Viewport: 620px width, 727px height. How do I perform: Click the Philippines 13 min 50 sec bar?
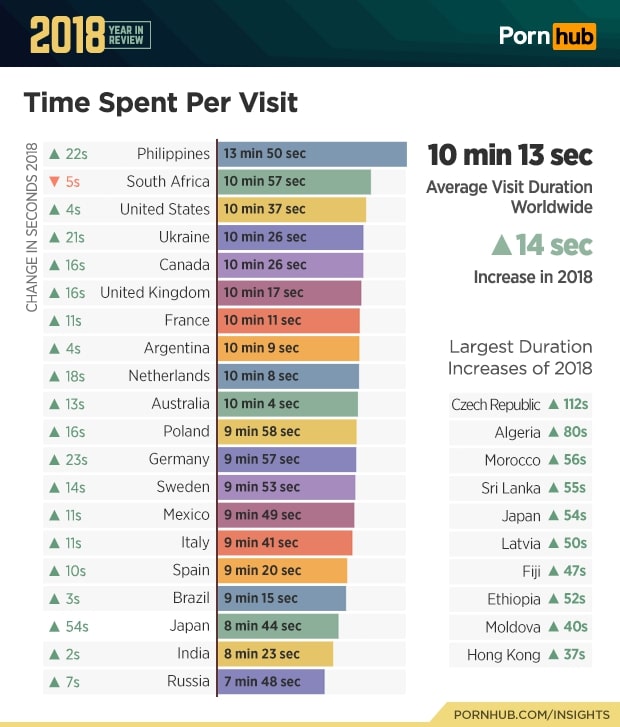311,154
